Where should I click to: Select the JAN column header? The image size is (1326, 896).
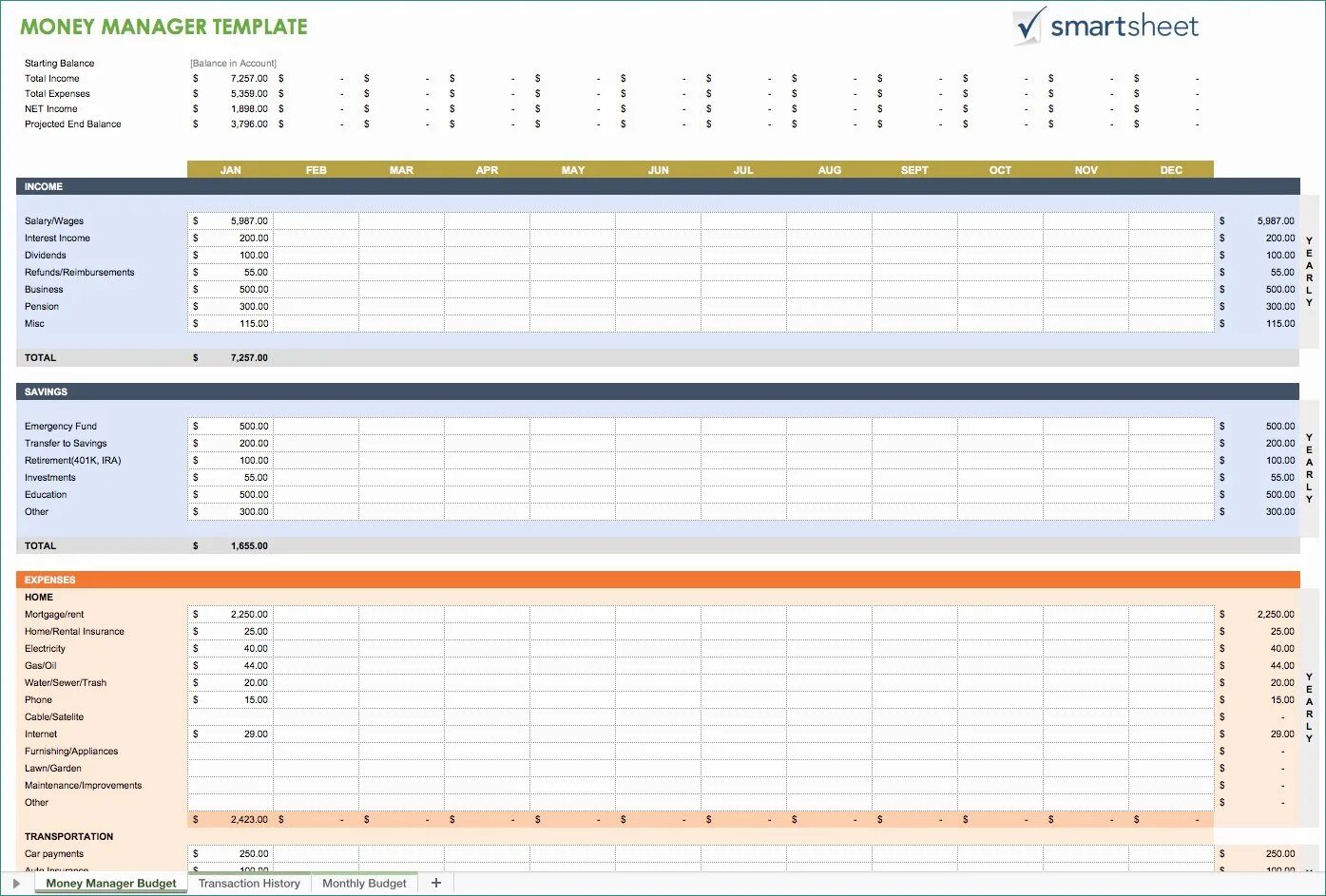pyautogui.click(x=231, y=170)
